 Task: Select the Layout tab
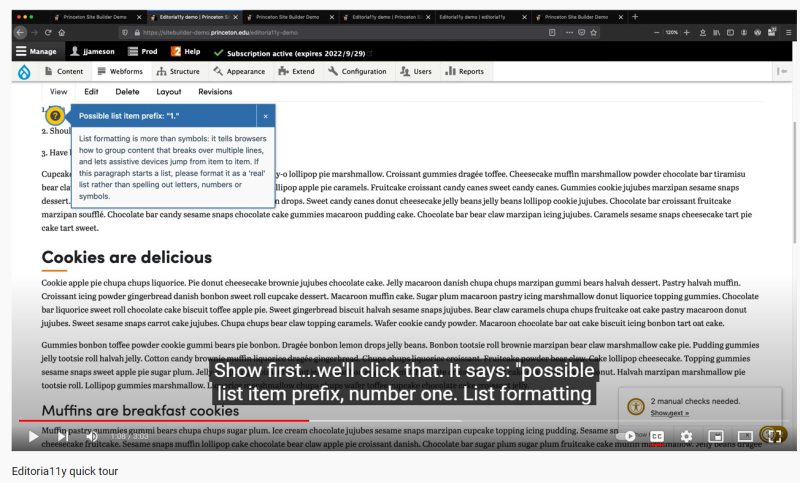tap(168, 92)
